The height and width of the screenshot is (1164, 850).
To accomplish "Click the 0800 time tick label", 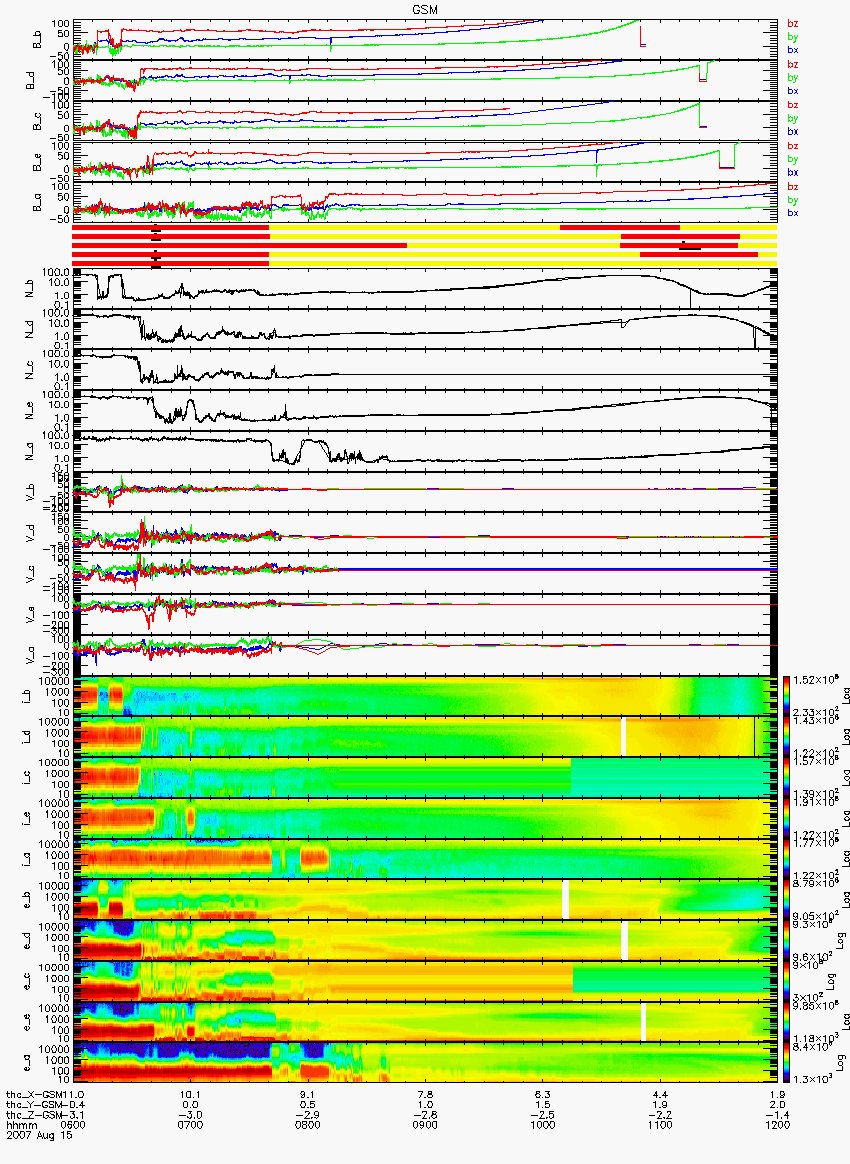I will pyautogui.click(x=307, y=1125).
